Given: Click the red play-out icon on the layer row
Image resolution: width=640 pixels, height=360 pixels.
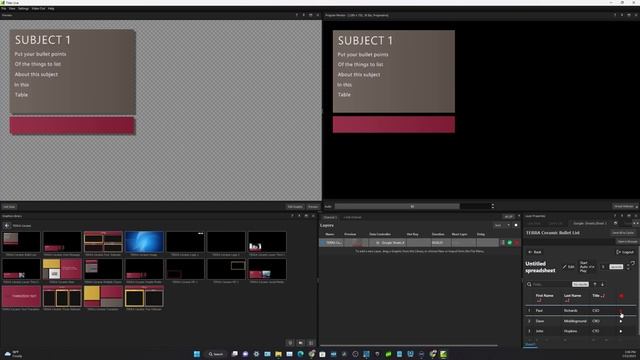Looking at the screenshot, I should pos(517,242).
